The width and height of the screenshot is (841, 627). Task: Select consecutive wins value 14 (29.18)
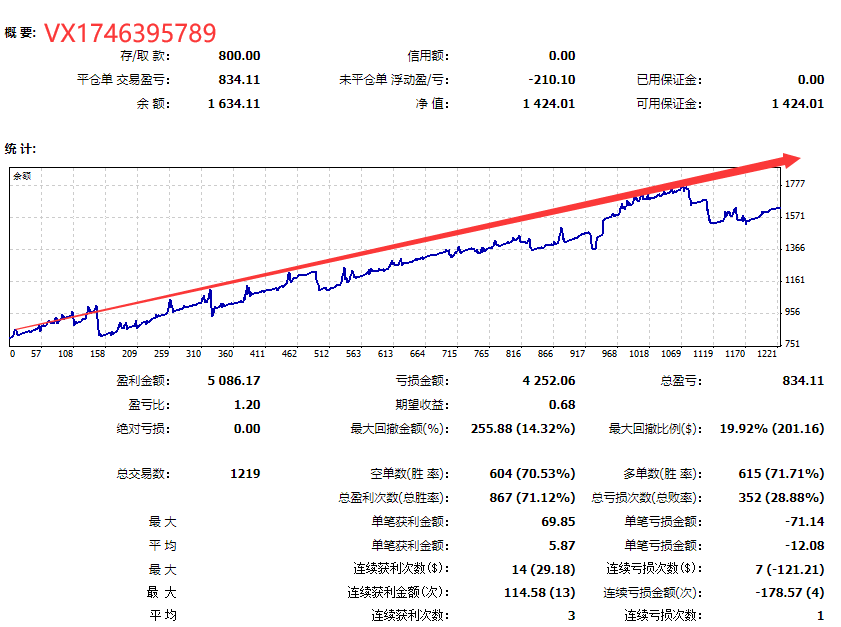pyautogui.click(x=543, y=569)
